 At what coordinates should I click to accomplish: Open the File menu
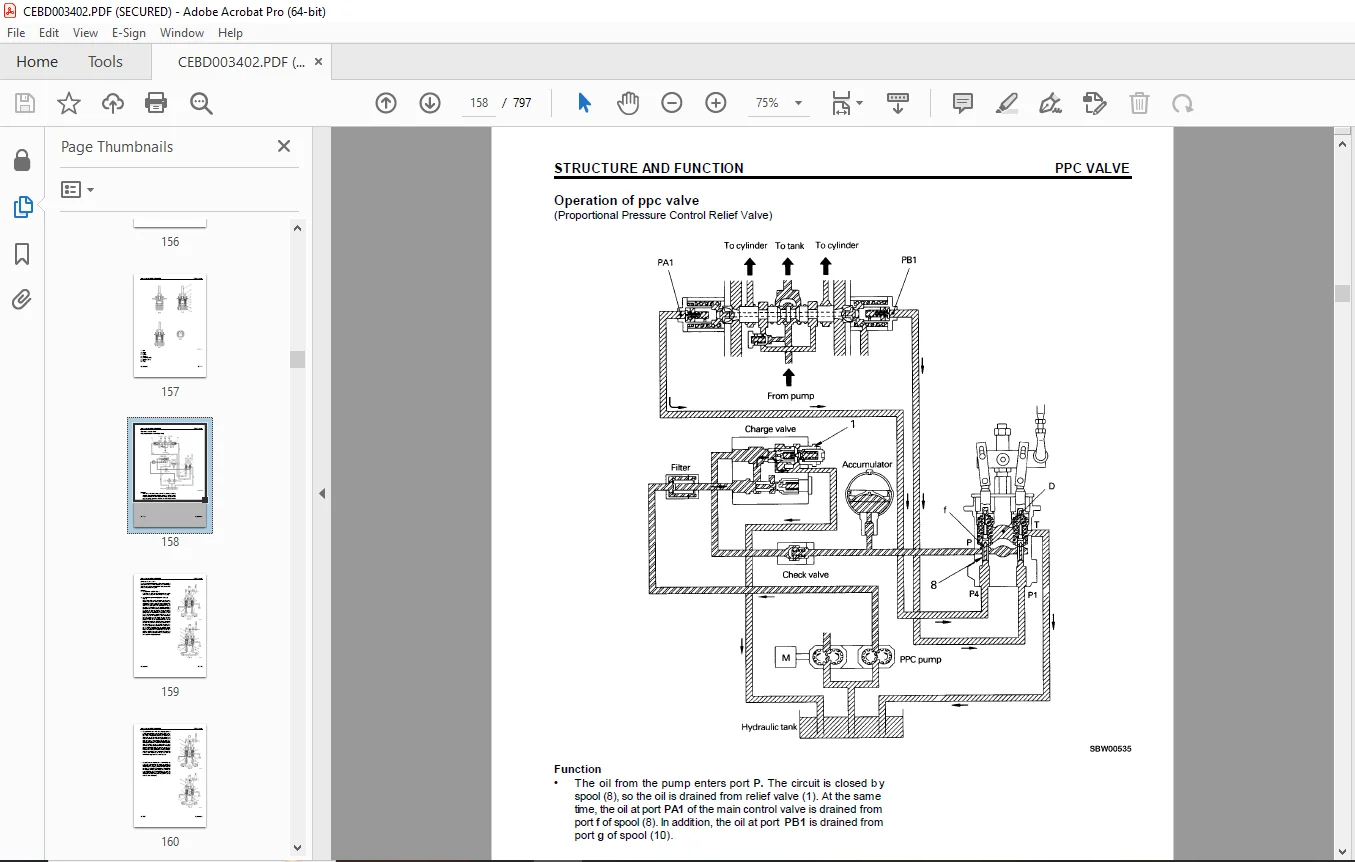click(16, 33)
